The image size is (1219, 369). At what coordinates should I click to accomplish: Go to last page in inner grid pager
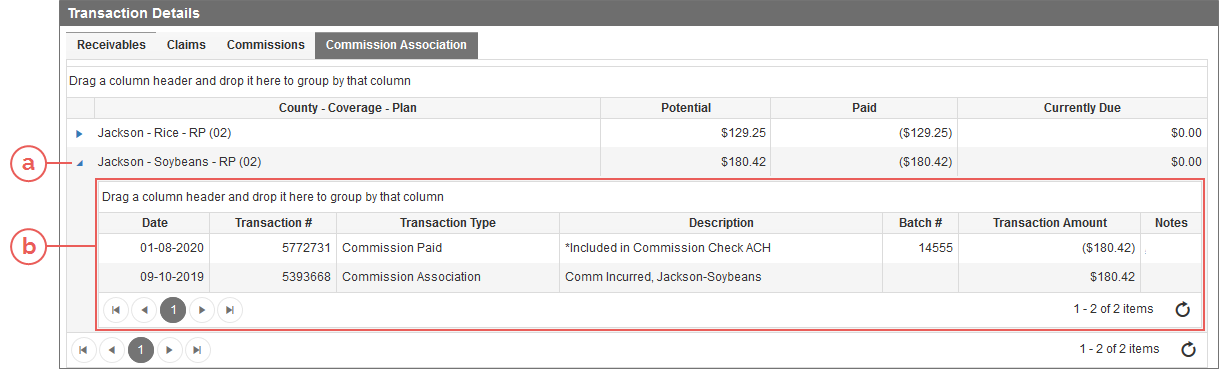(x=230, y=310)
